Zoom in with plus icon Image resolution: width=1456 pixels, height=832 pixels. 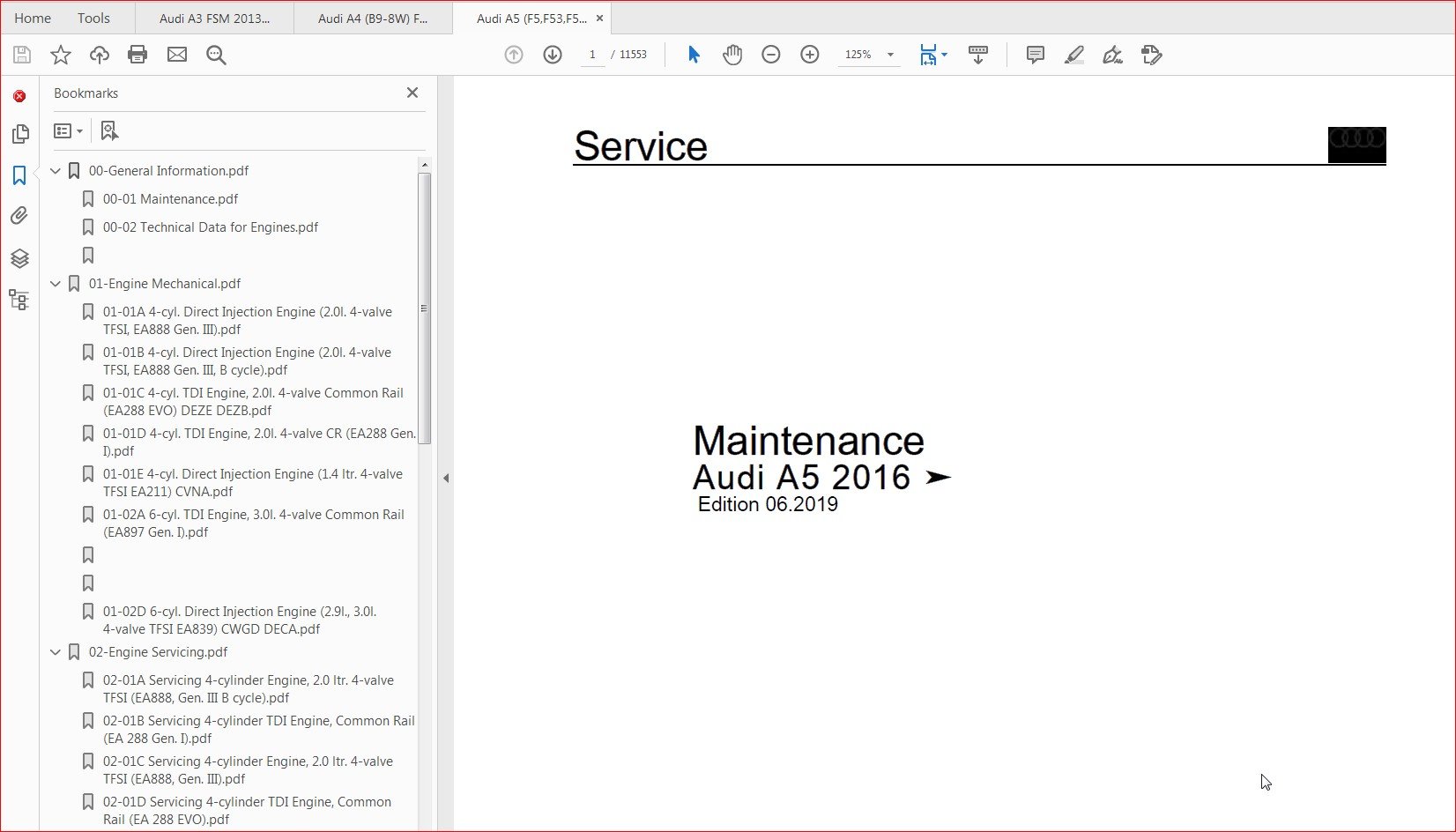[810, 55]
